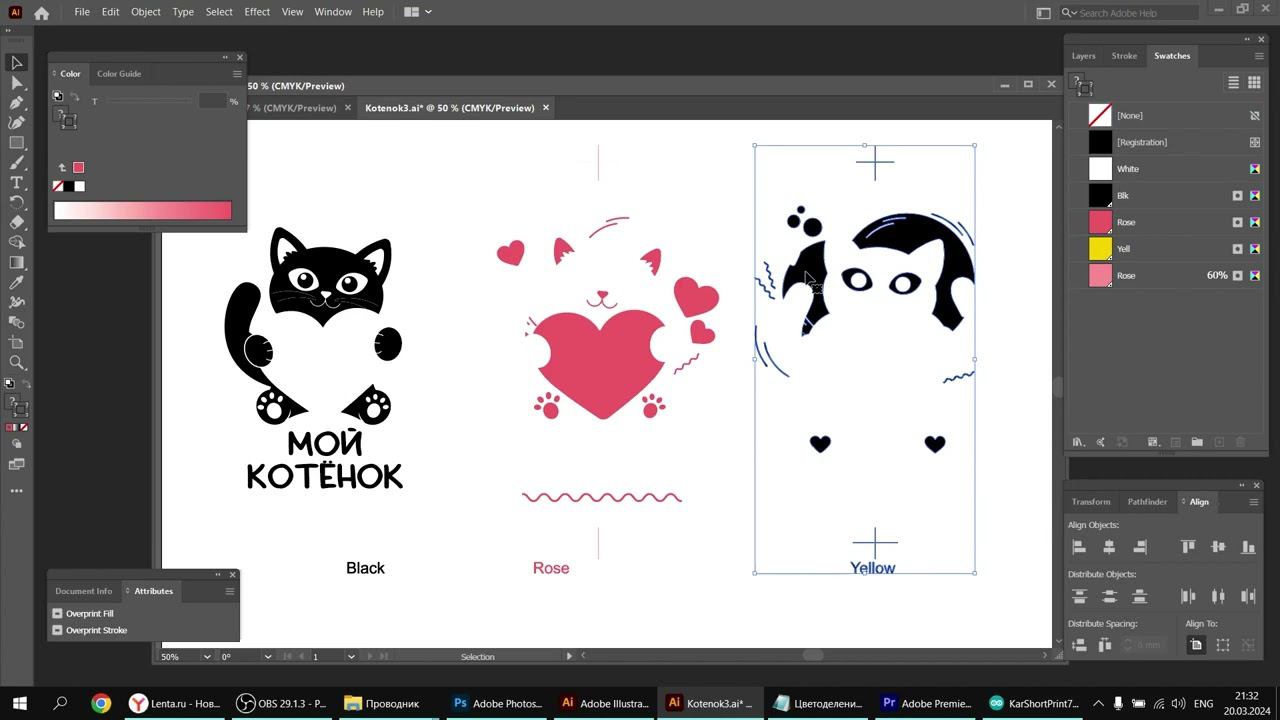Screen dimensions: 1280x720
Task: Choose Align to Selection option
Action: 1222,645
